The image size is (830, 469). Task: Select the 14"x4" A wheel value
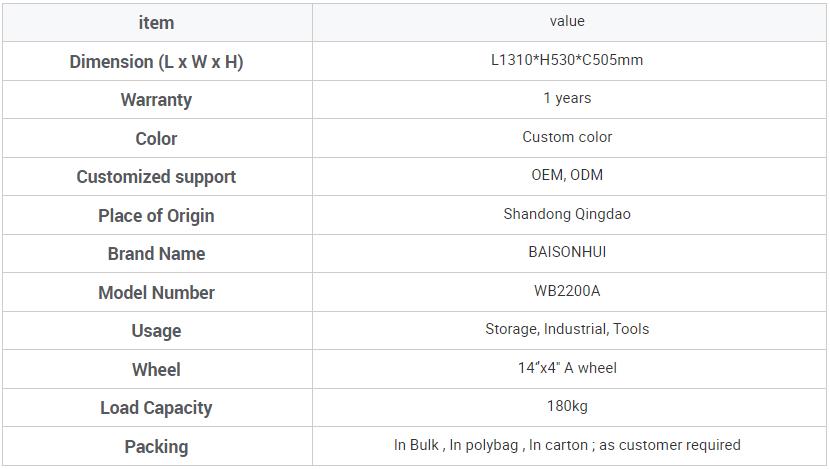(567, 368)
